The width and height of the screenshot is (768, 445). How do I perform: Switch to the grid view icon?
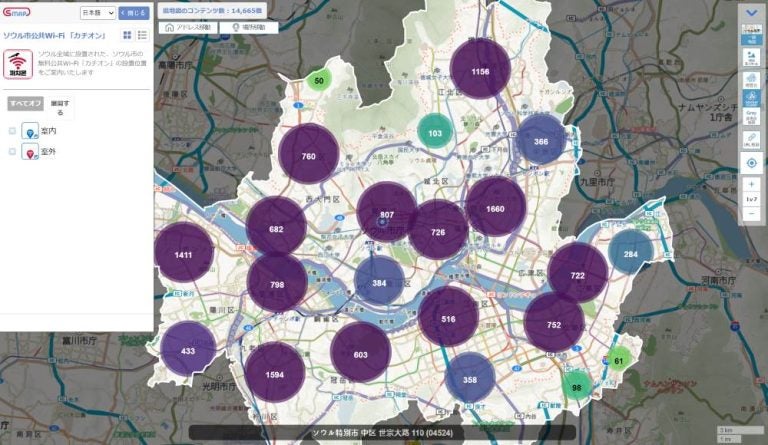[128, 36]
